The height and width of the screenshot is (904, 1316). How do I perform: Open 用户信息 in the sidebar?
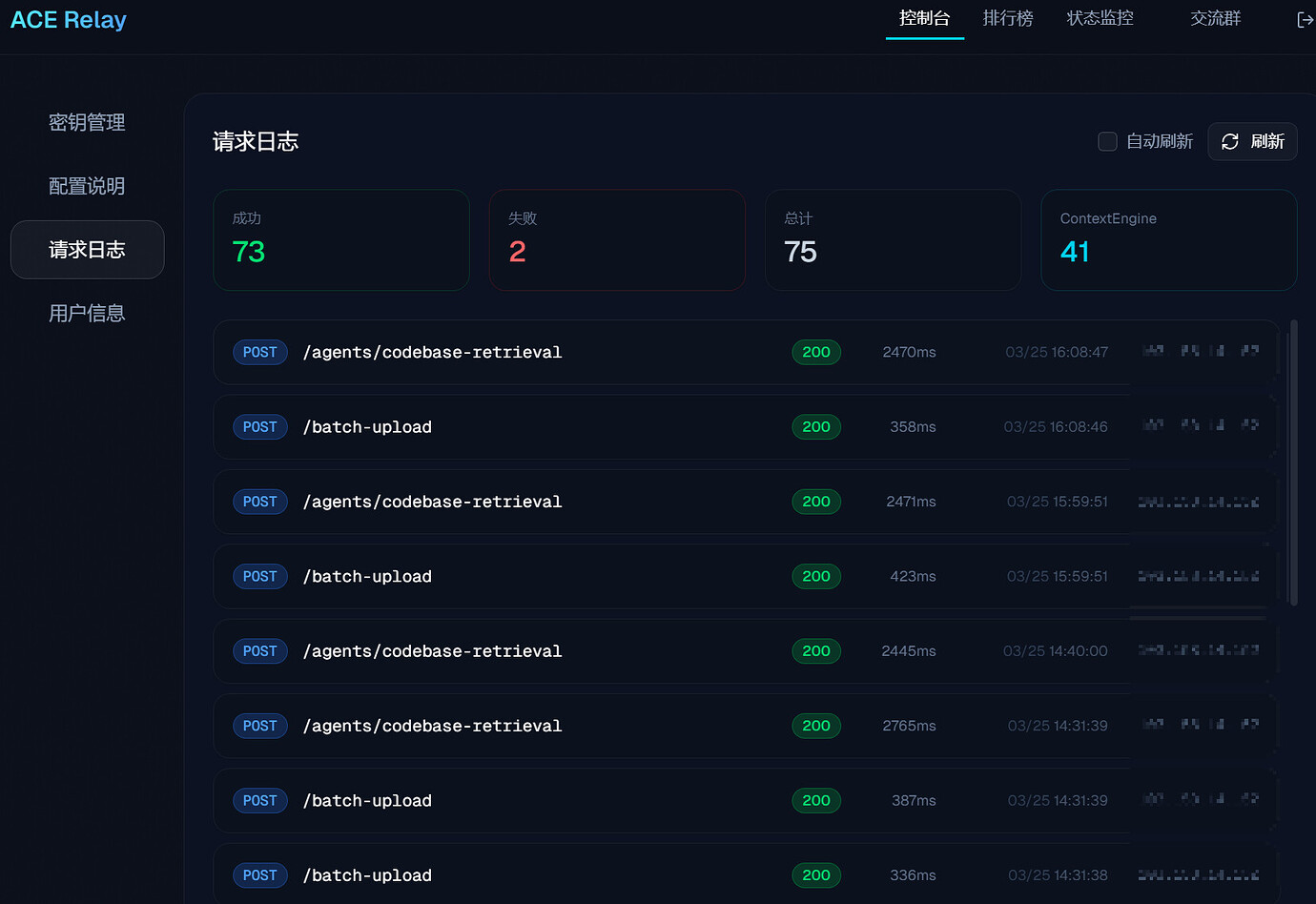pos(87,313)
